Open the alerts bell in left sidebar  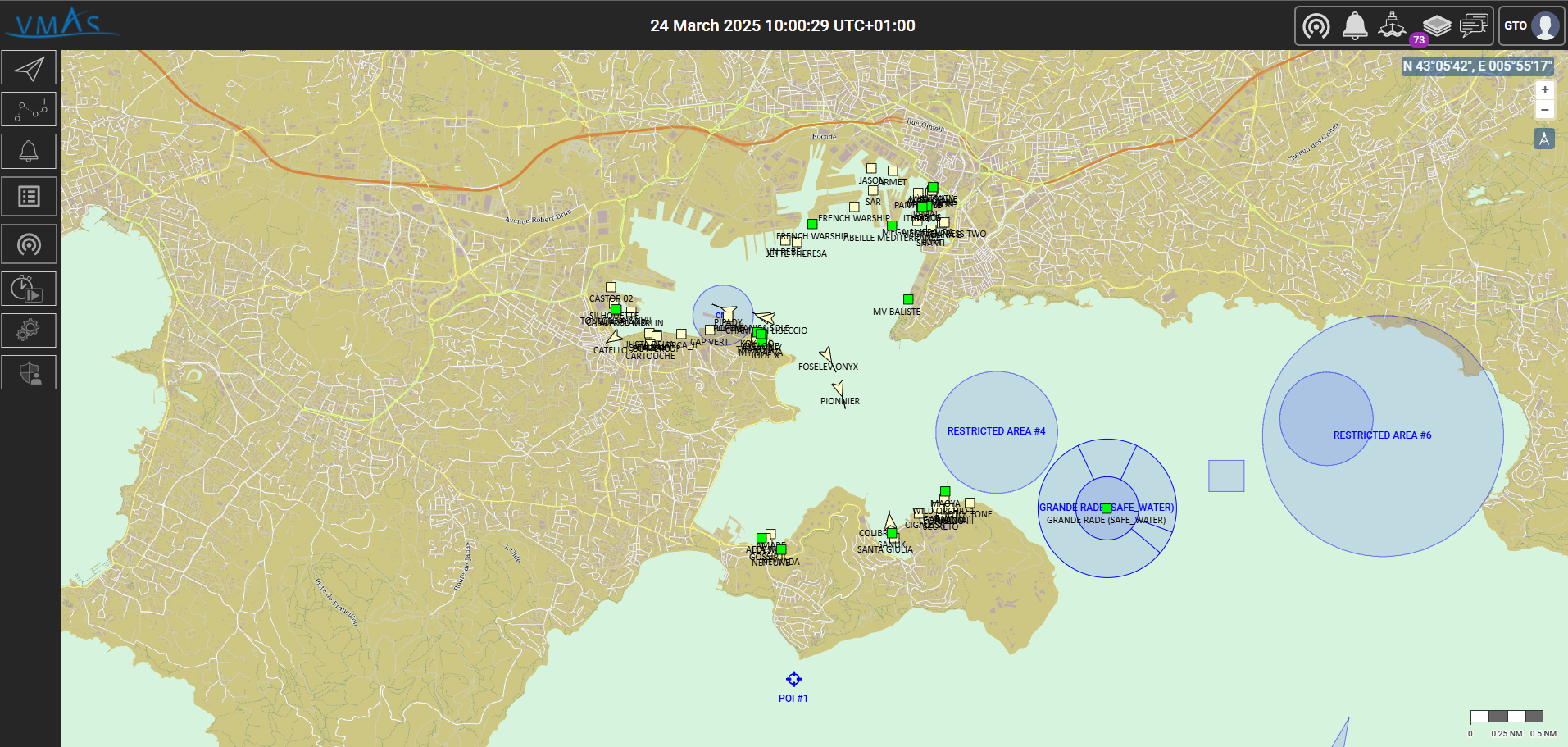(x=29, y=152)
